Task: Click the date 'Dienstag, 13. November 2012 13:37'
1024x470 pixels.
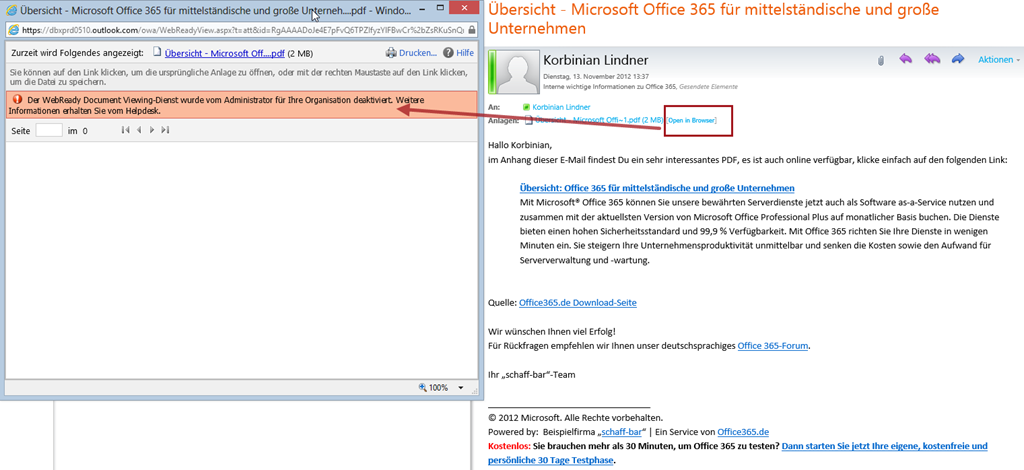Action: [x=596, y=76]
